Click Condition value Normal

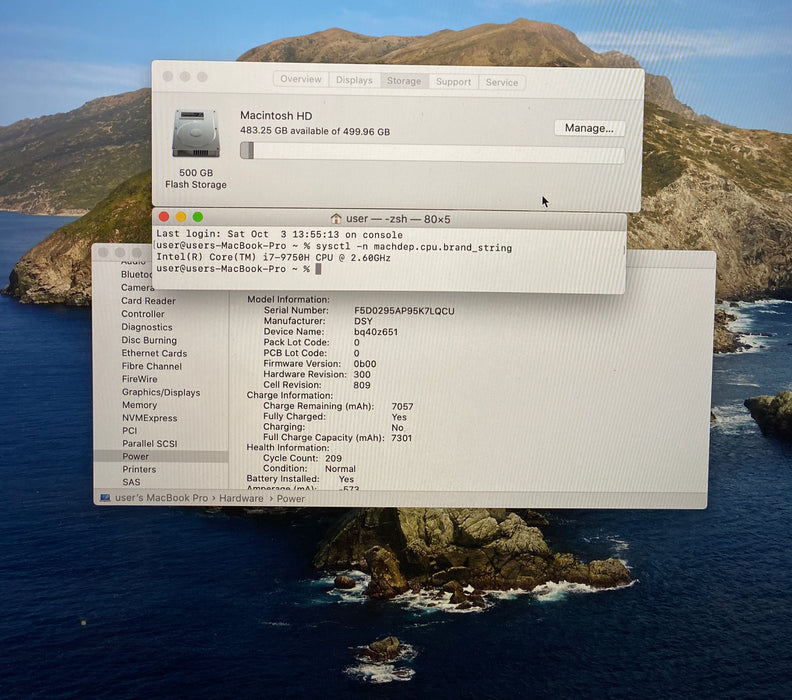(x=340, y=469)
